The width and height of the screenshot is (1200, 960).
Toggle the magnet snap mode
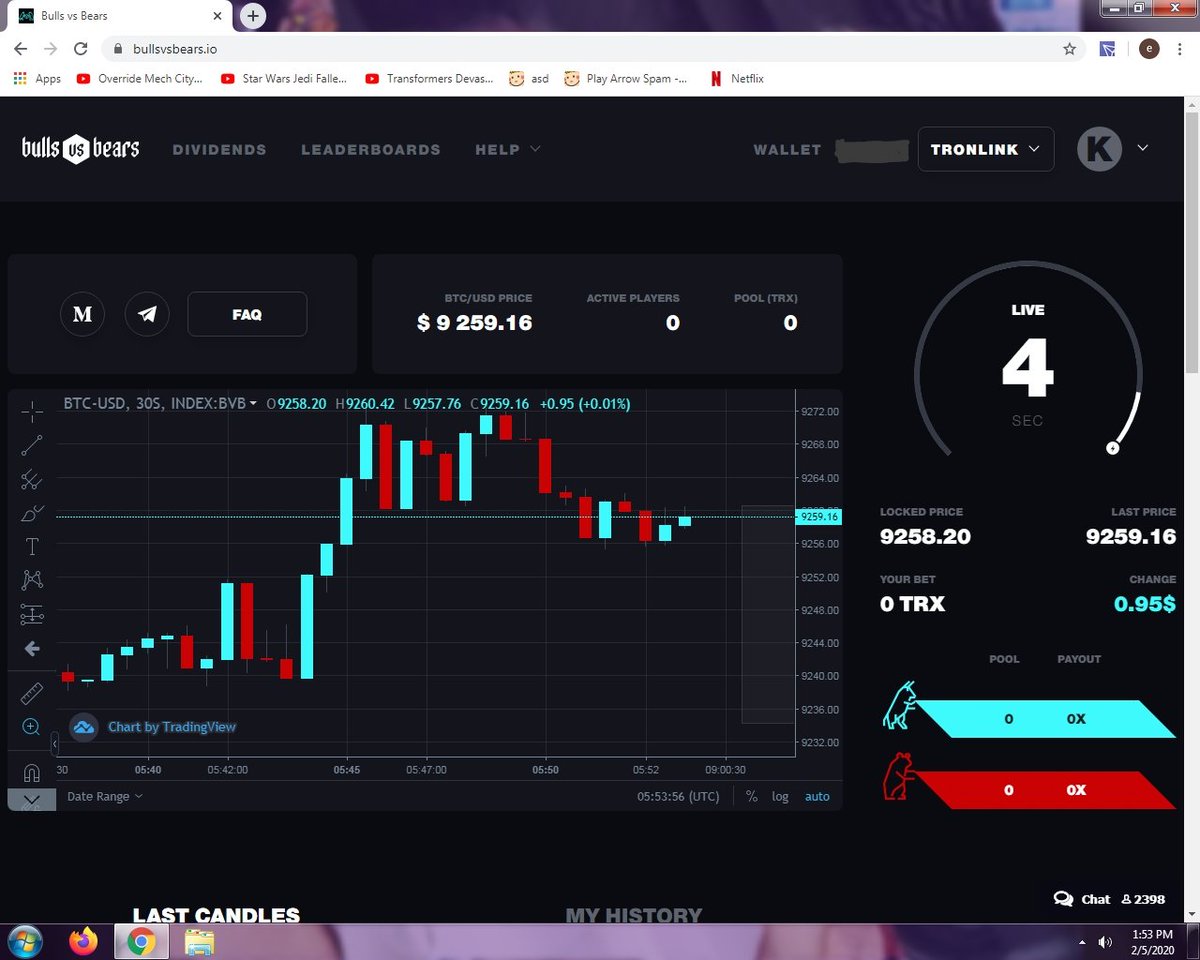coord(32,773)
